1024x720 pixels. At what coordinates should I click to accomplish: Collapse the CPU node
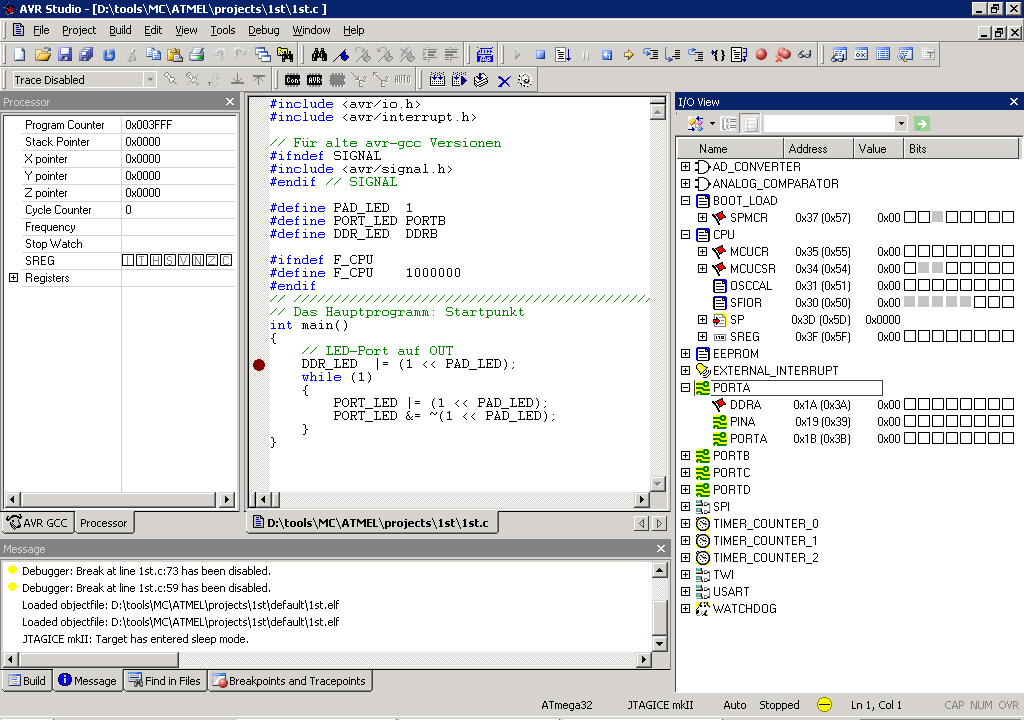click(685, 235)
